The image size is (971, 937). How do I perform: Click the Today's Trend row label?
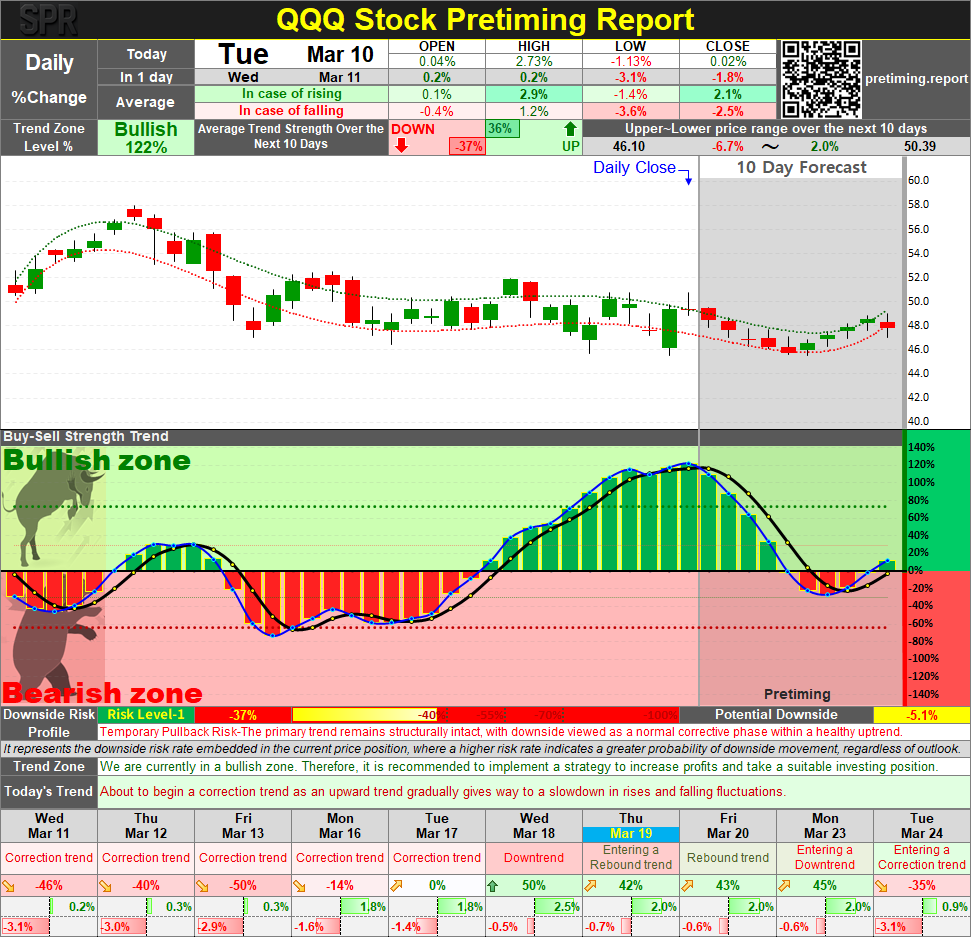point(48,791)
